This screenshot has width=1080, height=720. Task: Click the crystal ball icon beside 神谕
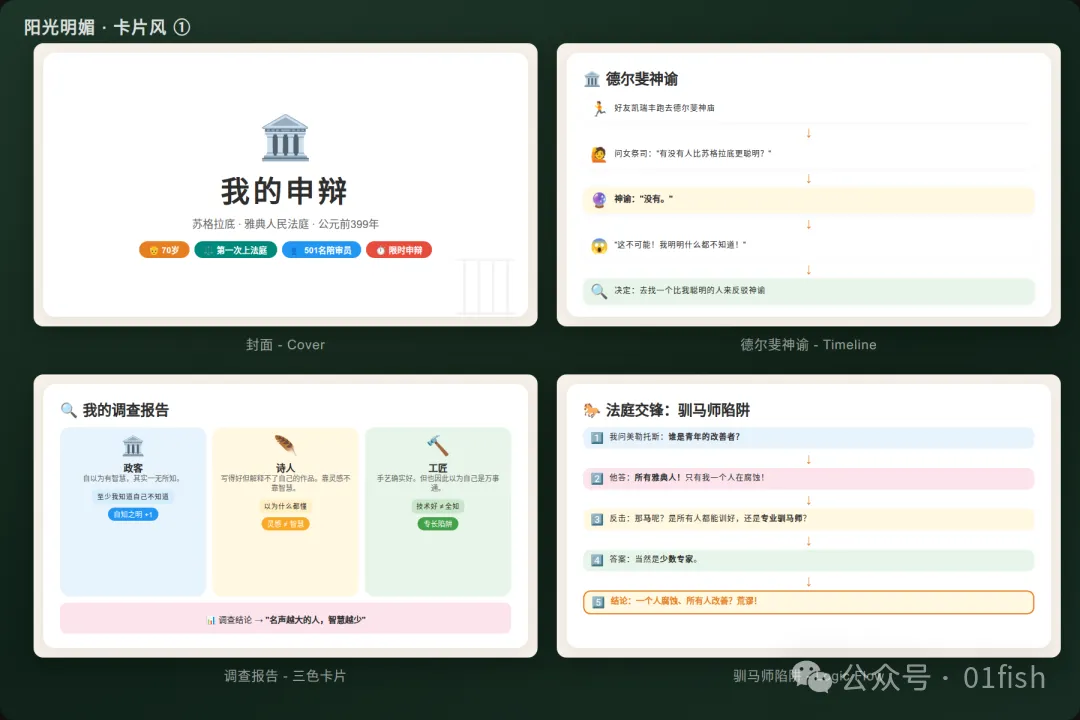[x=599, y=200]
